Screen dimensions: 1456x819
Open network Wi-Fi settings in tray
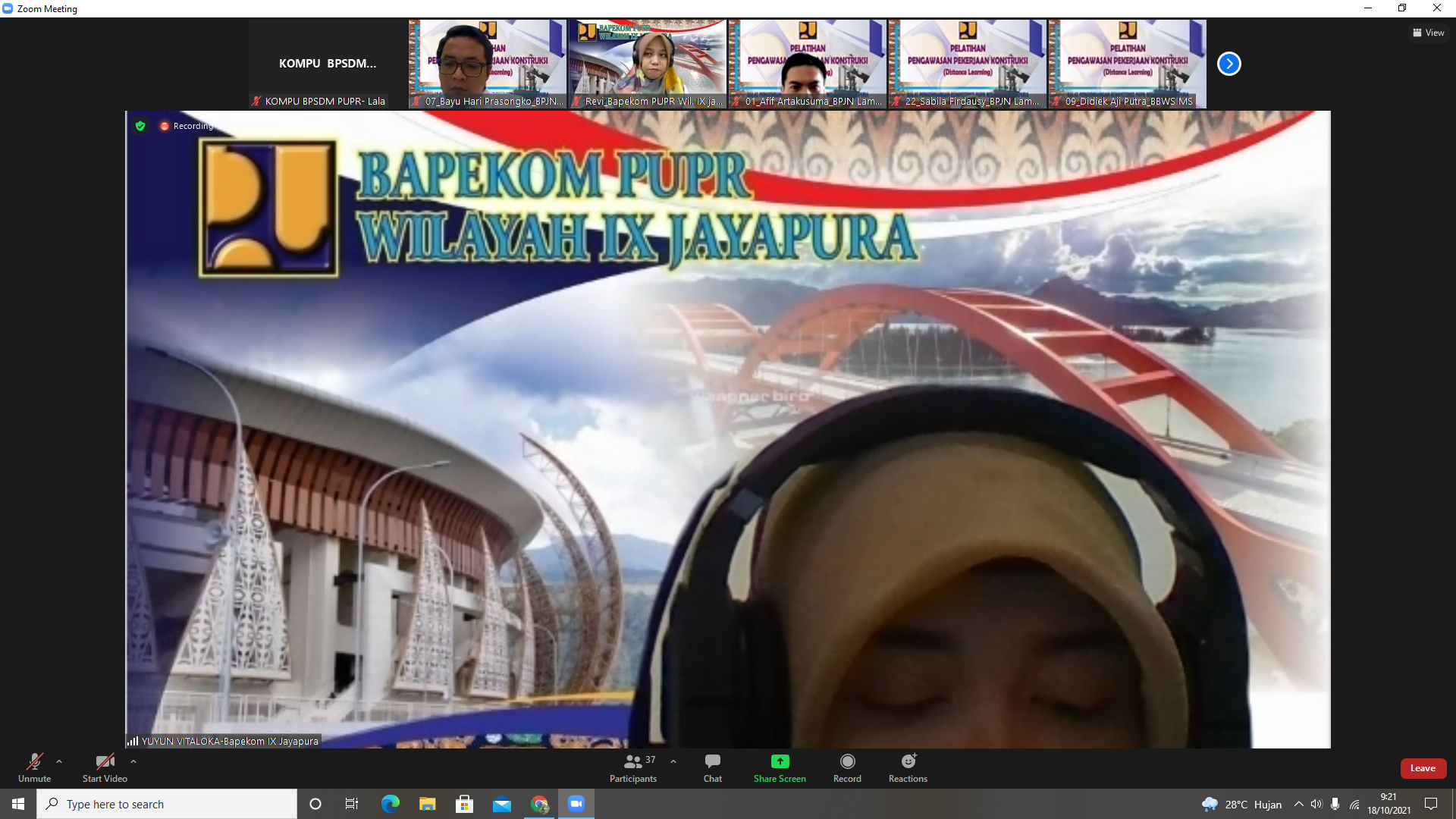pos(1354,804)
